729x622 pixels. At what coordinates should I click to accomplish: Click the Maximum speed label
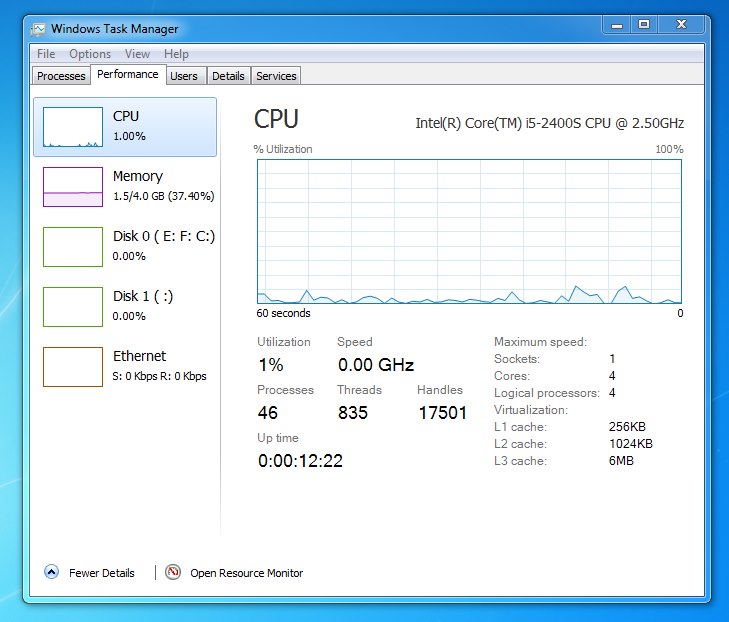click(540, 342)
